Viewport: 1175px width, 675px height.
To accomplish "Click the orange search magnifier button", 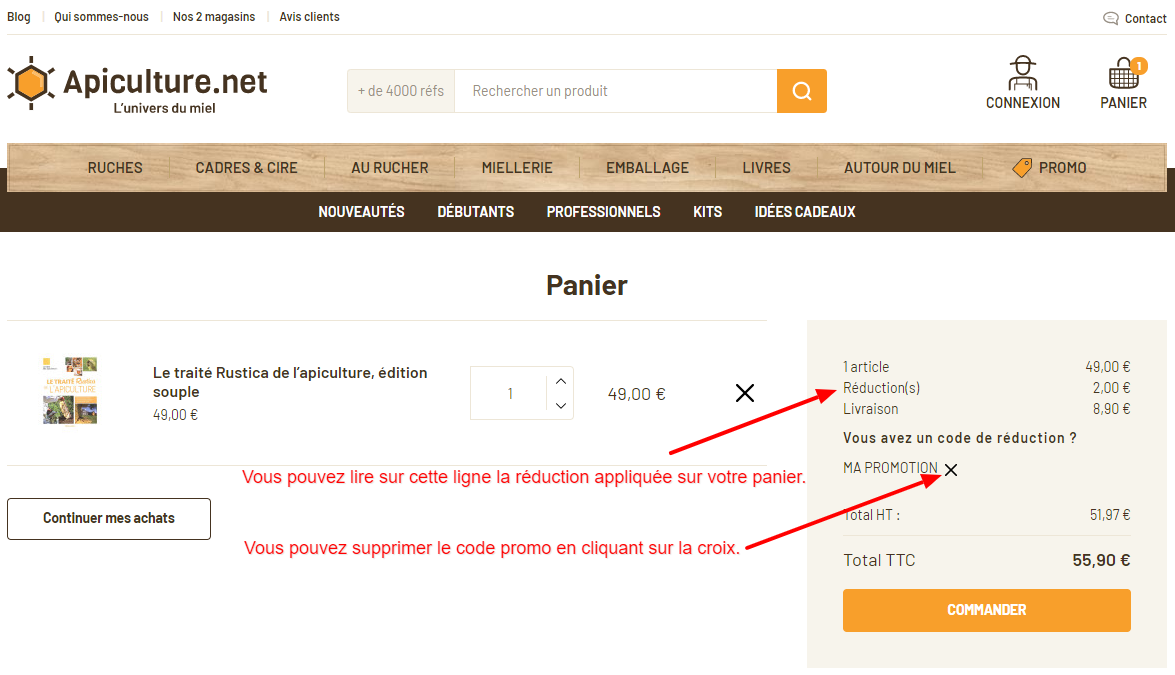I will (801, 91).
